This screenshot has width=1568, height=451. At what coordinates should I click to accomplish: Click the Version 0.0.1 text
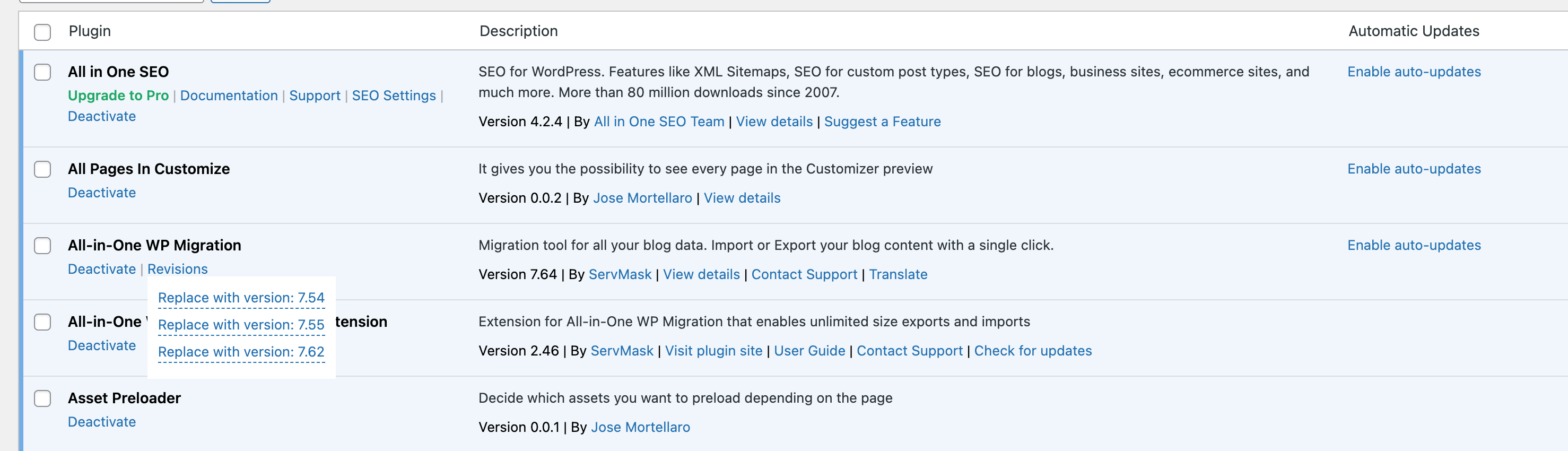519,427
